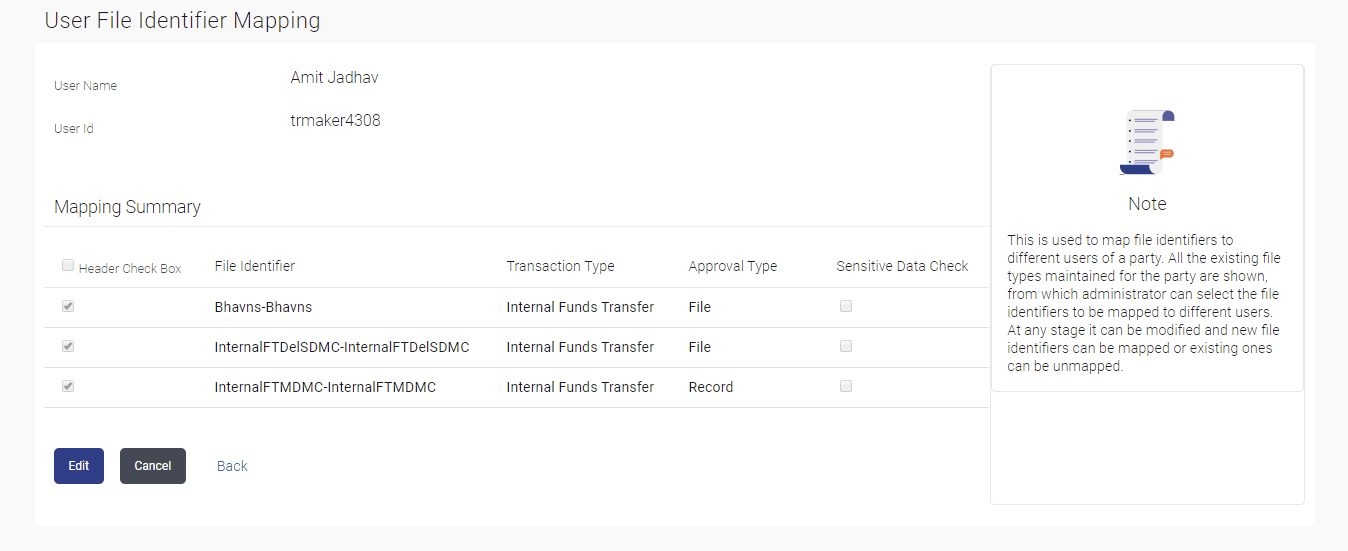Click the Transaction Type column header
This screenshot has width=1348, height=551.
(560, 266)
